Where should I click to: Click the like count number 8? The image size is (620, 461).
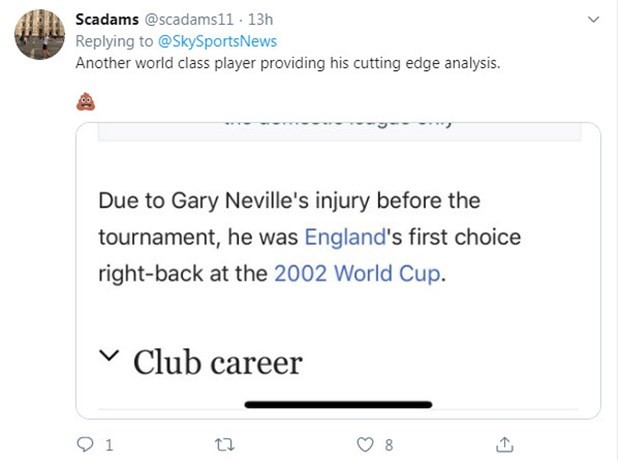coord(388,443)
